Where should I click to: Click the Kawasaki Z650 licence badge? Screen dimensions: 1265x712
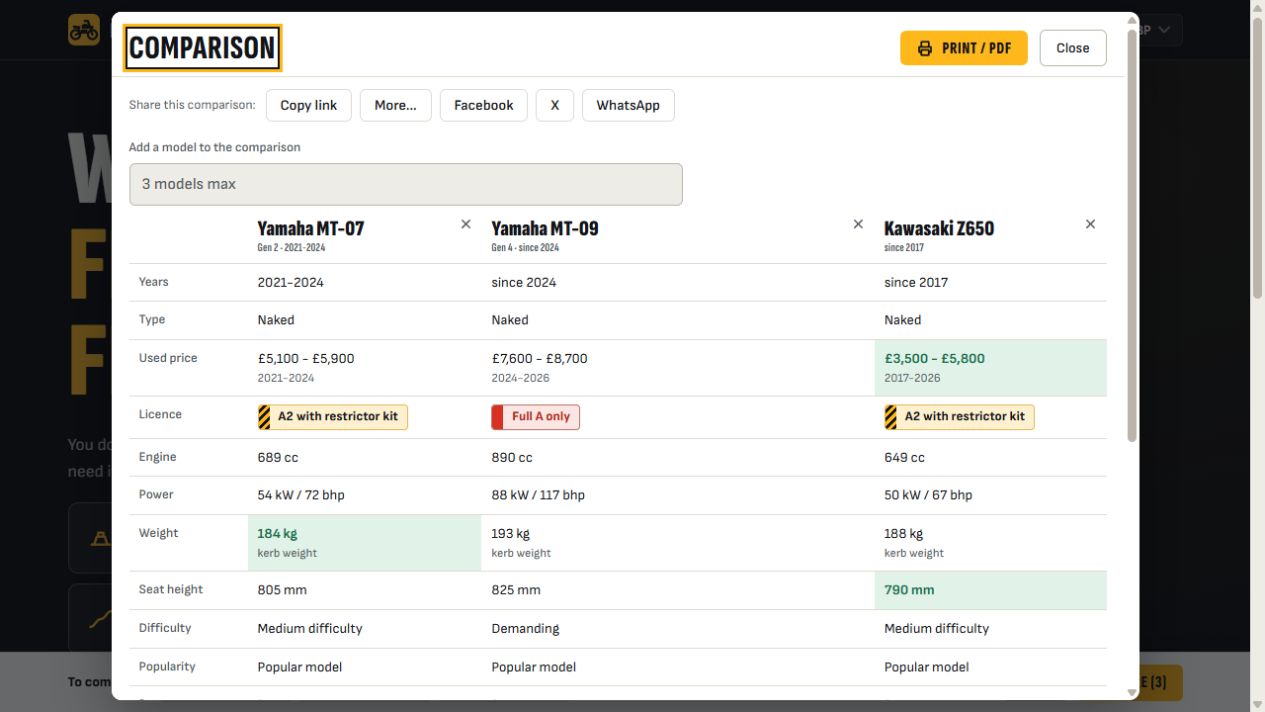(x=959, y=417)
